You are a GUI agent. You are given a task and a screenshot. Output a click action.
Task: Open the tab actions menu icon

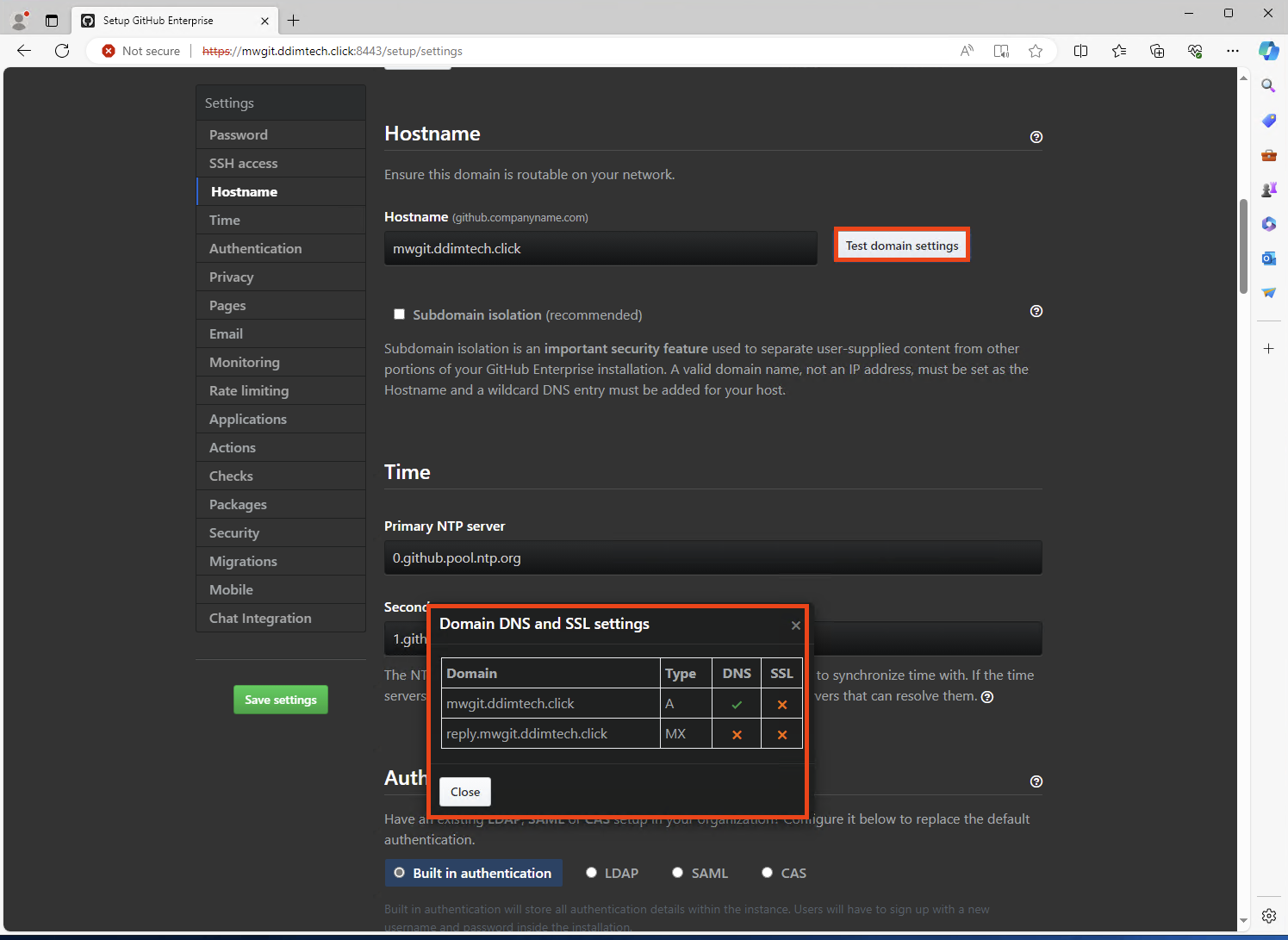[52, 21]
